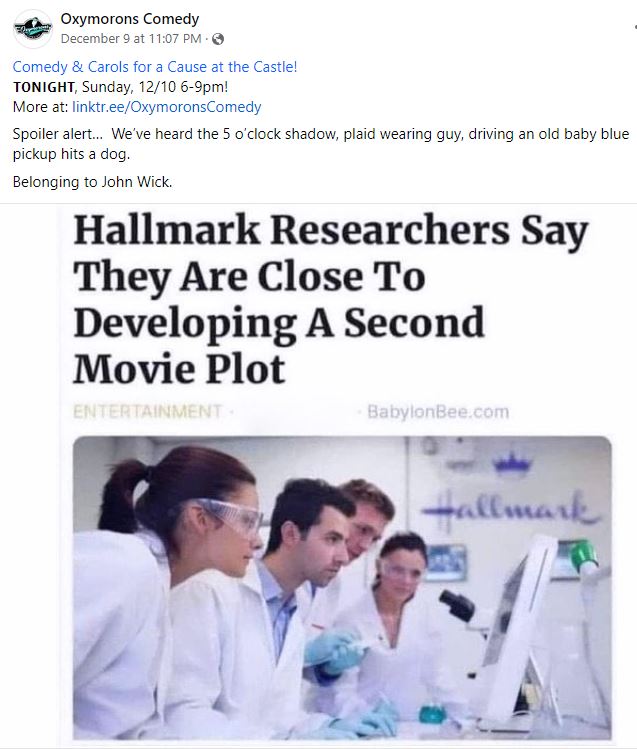Click the bold TONIGHT text
The width and height of the screenshot is (637, 749).
pos(44,87)
